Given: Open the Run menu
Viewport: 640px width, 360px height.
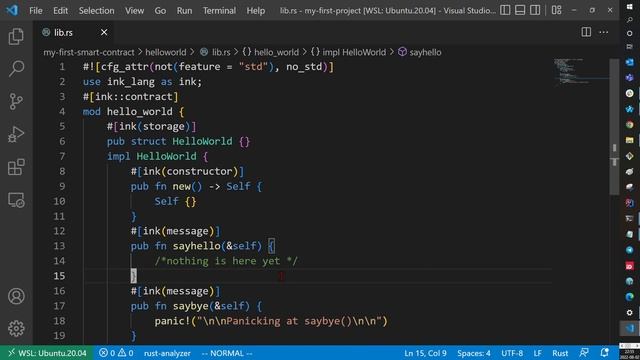Looking at the screenshot, I should 184,11.
